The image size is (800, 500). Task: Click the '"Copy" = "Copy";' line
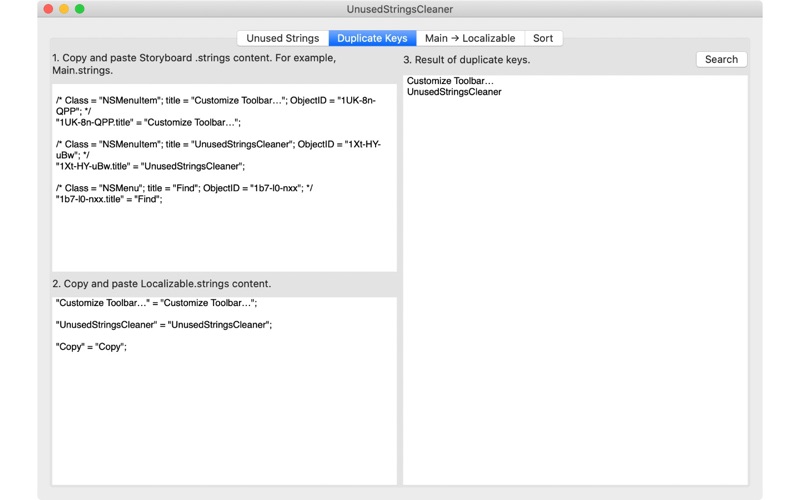[x=91, y=346]
